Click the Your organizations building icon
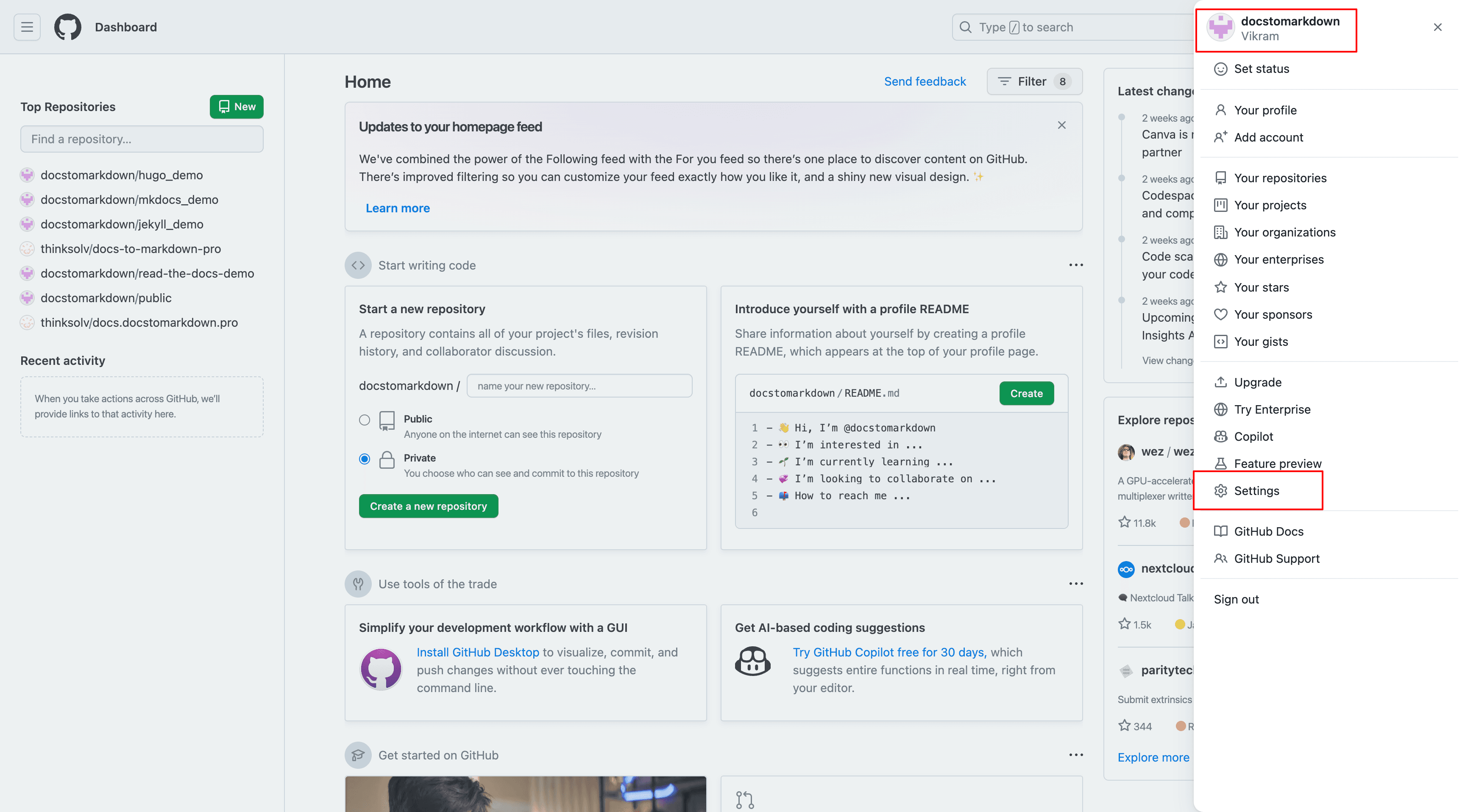 (x=1220, y=232)
